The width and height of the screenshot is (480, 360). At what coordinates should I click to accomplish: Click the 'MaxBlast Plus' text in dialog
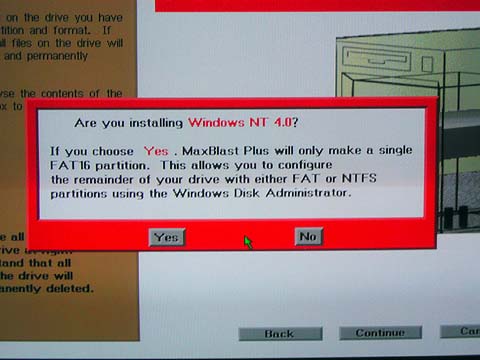click(225, 151)
